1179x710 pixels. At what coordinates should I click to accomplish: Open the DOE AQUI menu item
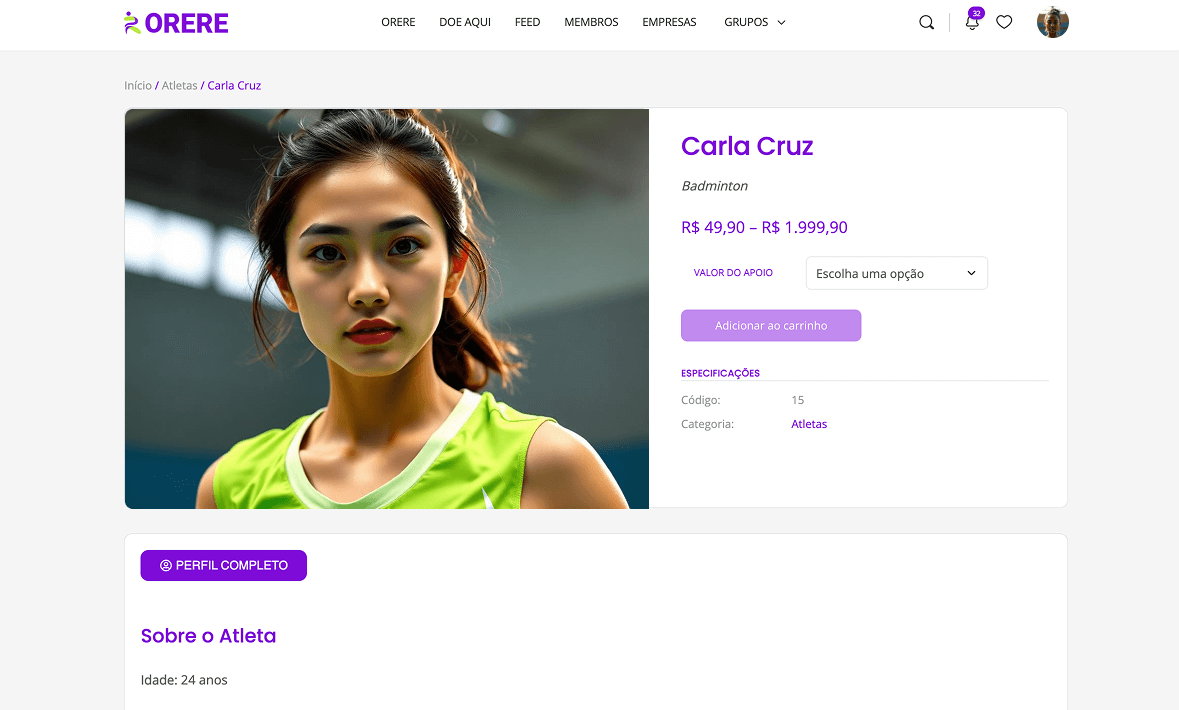(465, 23)
